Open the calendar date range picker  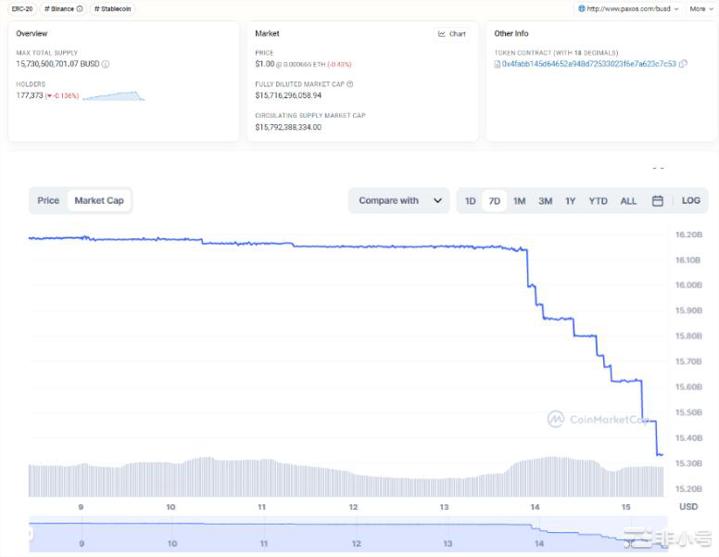click(x=657, y=201)
